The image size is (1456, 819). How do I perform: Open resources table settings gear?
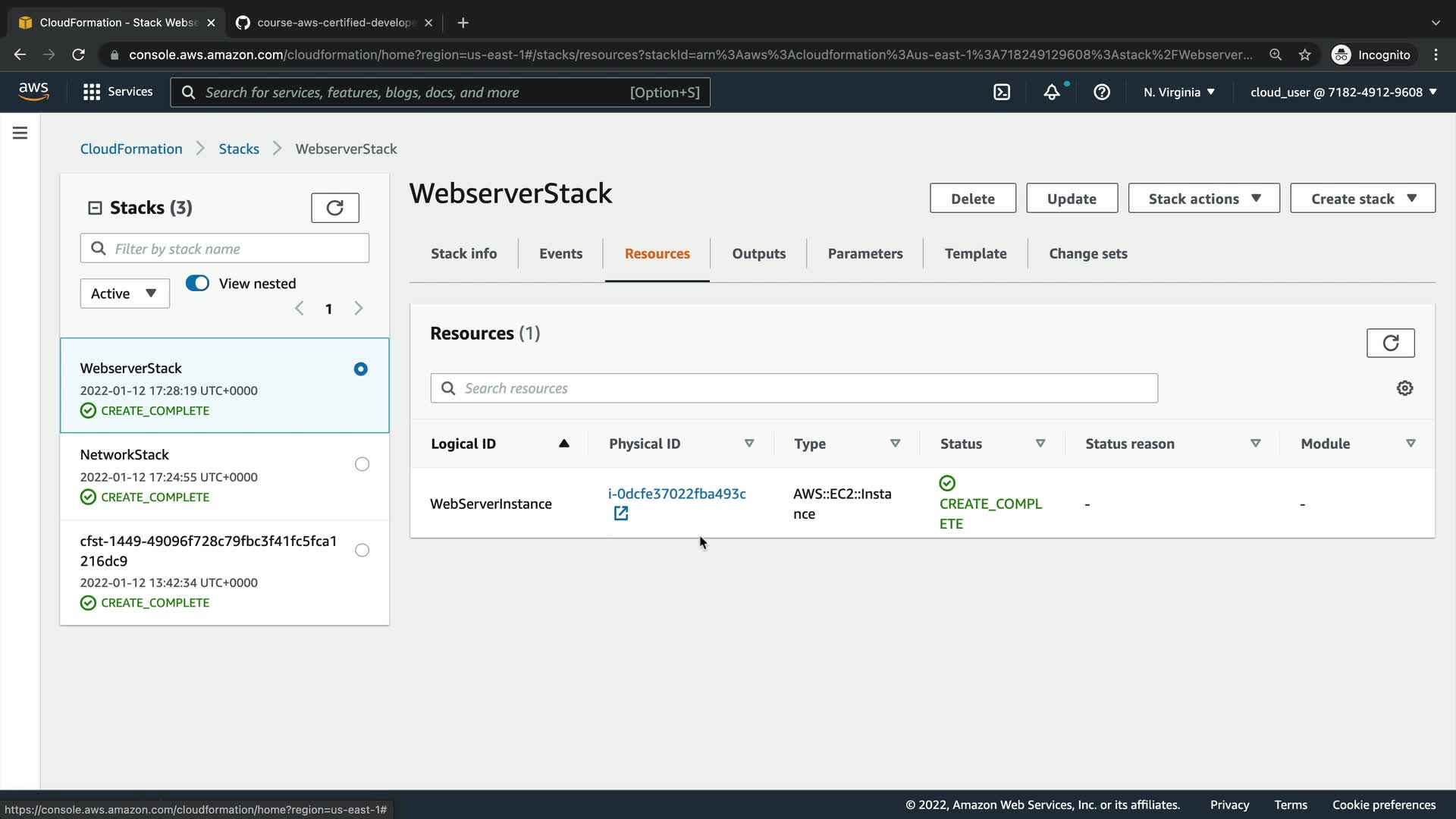point(1404,388)
